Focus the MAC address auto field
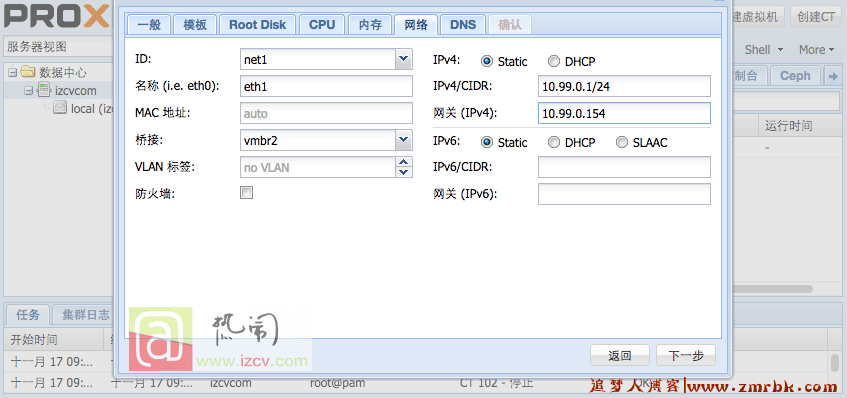847x398 pixels. 326,113
